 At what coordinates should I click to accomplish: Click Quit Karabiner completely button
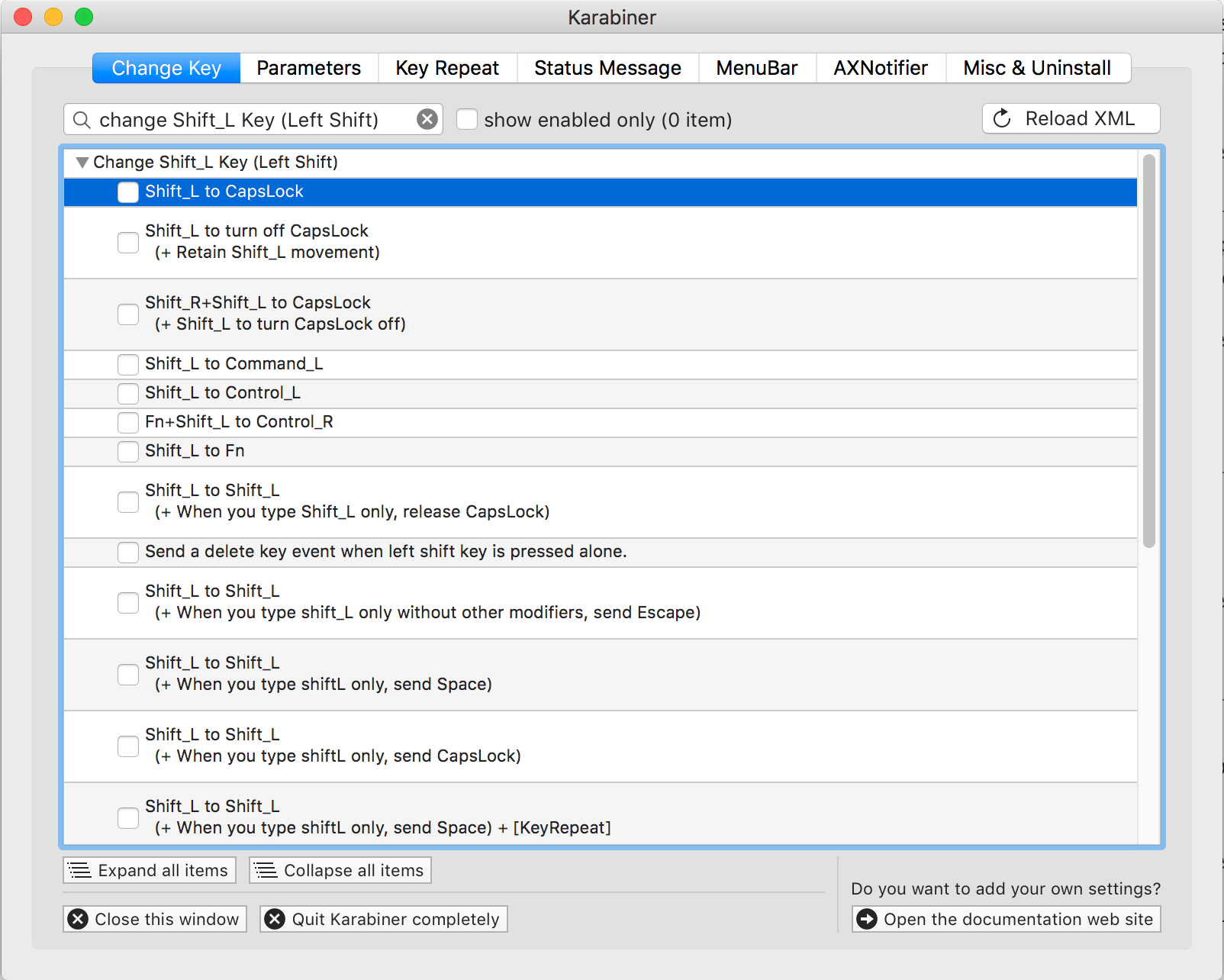(384, 919)
